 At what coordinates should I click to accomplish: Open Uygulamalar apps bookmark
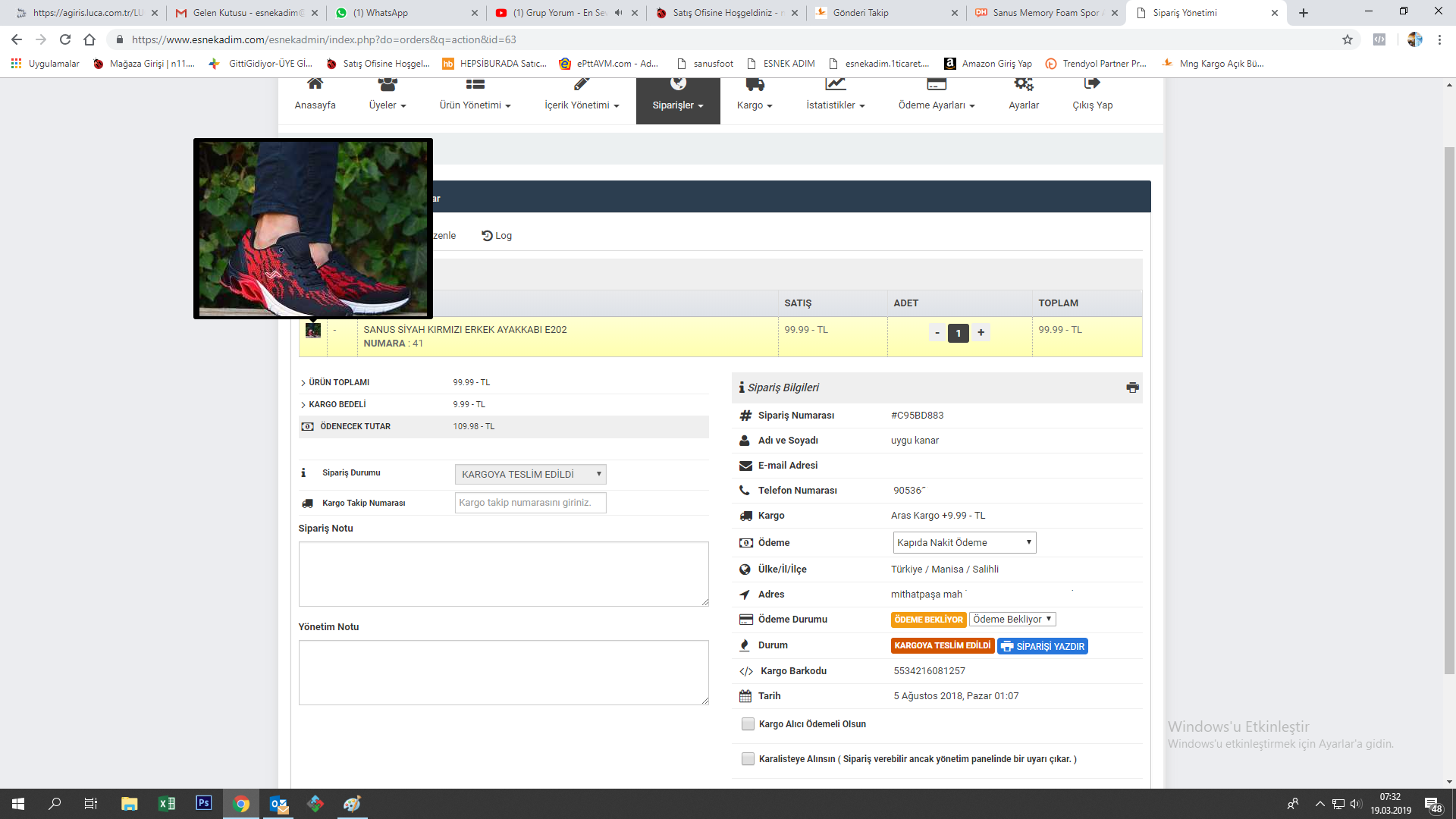[45, 64]
